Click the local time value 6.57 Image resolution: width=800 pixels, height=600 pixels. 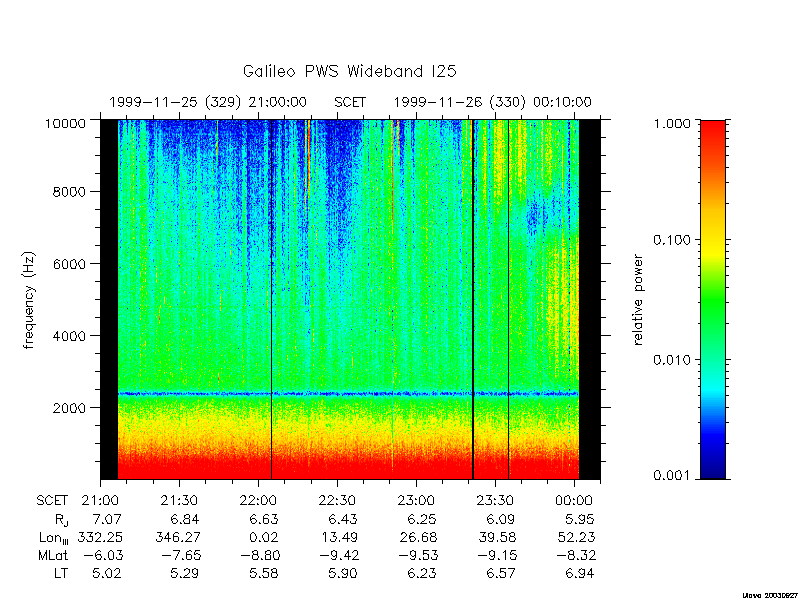(x=501, y=573)
